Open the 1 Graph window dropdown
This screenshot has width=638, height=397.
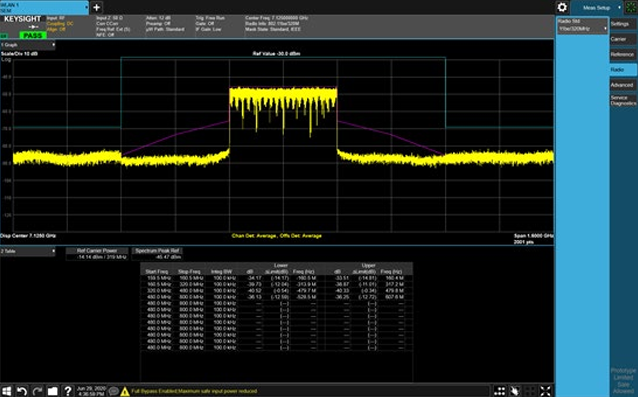[x=28, y=45]
